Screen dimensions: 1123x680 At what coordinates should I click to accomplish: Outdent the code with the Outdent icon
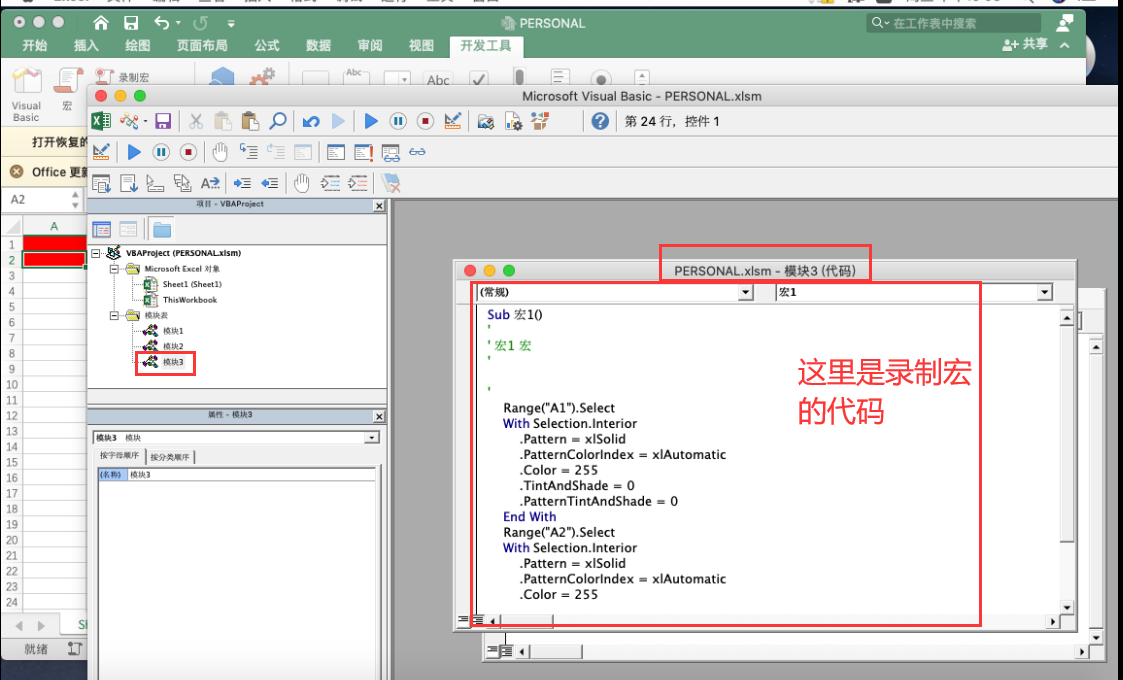tap(269, 184)
